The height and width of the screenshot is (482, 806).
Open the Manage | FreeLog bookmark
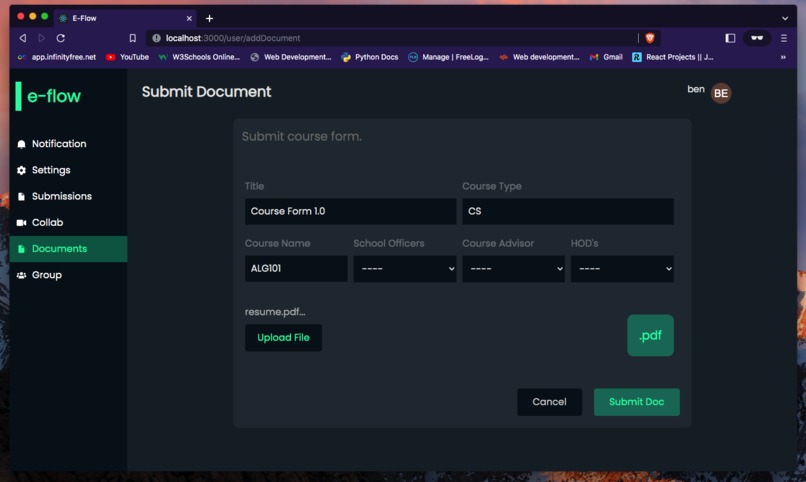tap(448, 57)
